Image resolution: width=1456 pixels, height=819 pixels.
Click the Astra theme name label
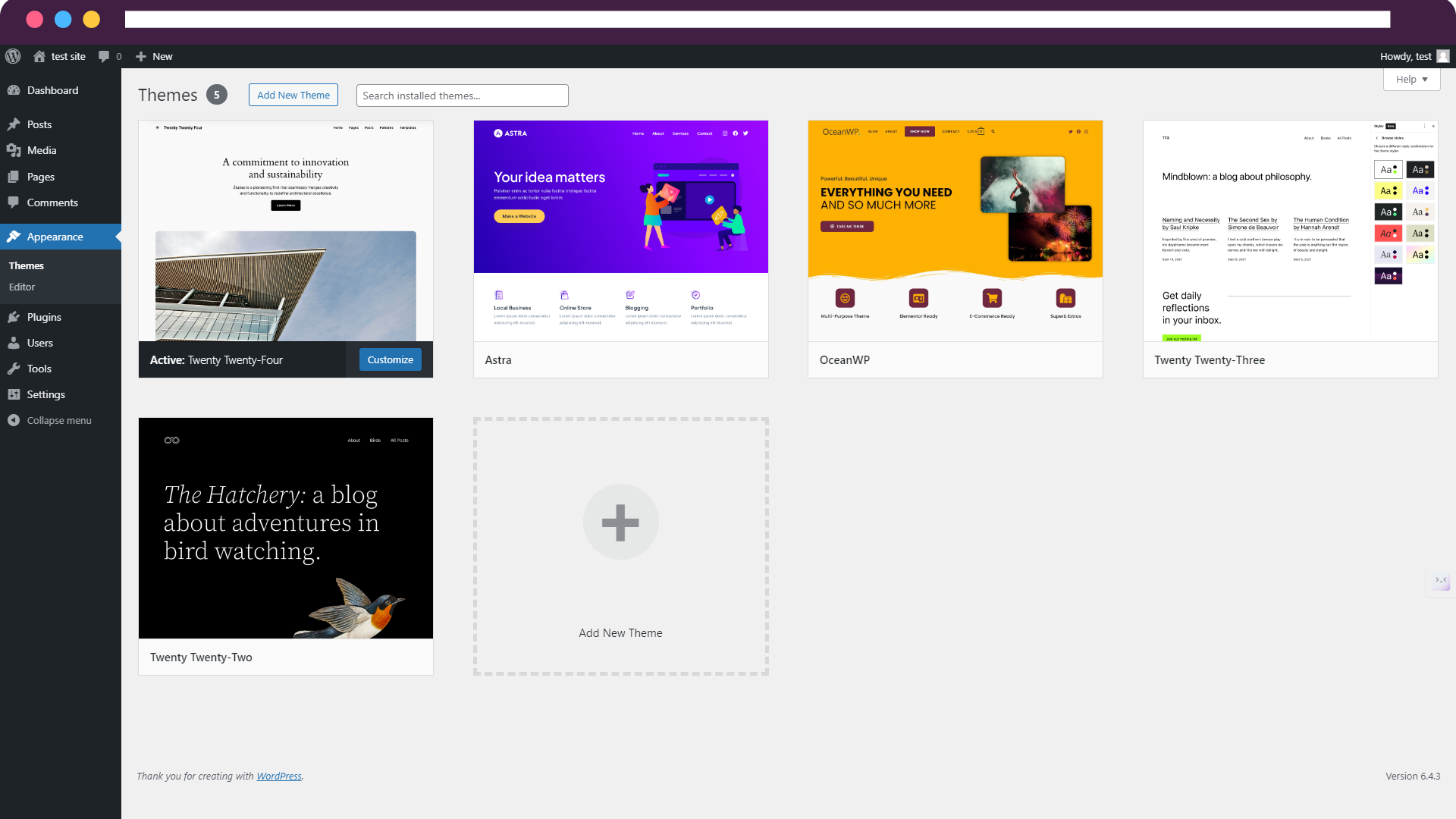(498, 360)
